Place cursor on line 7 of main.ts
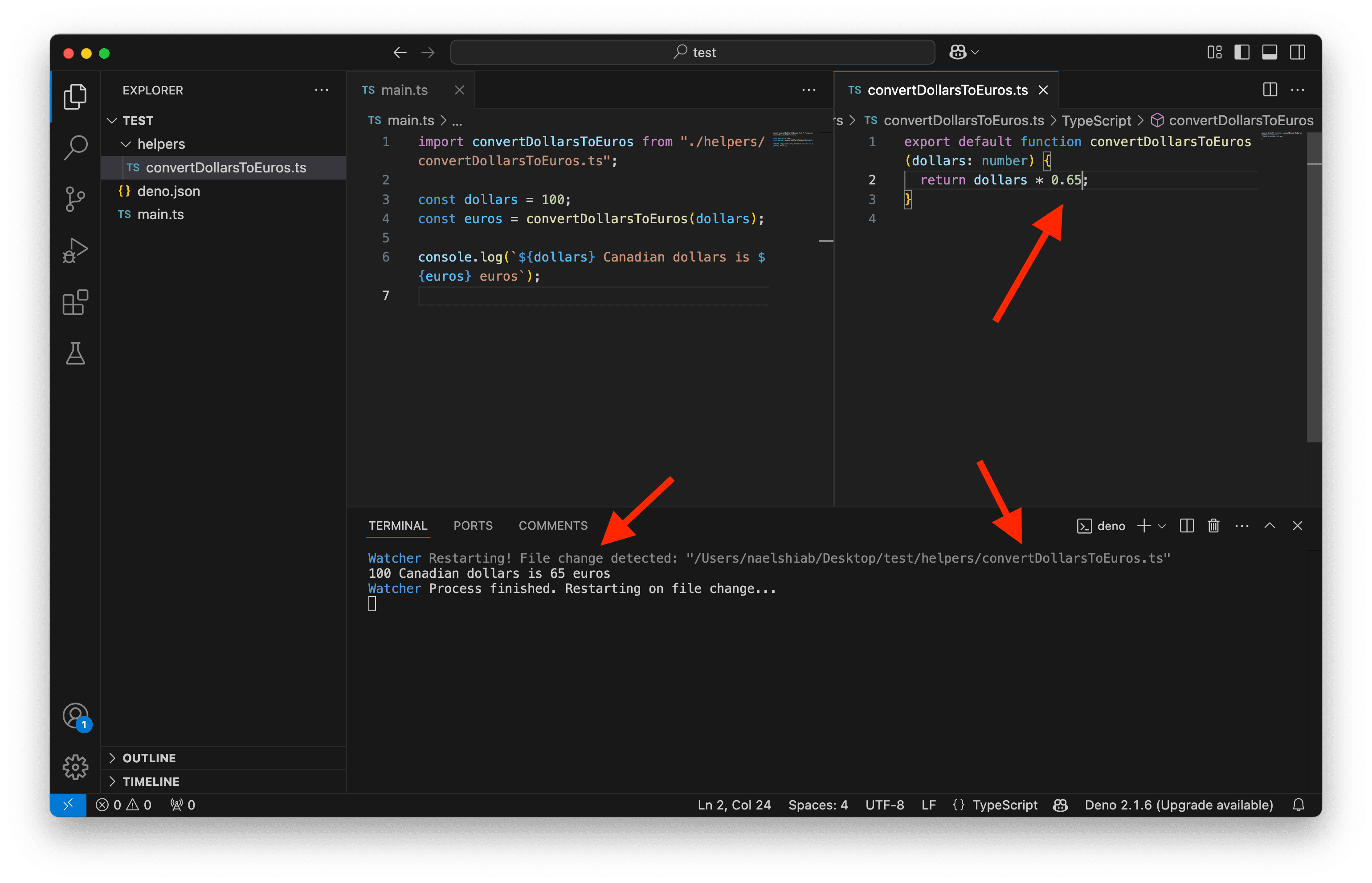Viewport: 1372px width, 883px height. click(x=593, y=296)
